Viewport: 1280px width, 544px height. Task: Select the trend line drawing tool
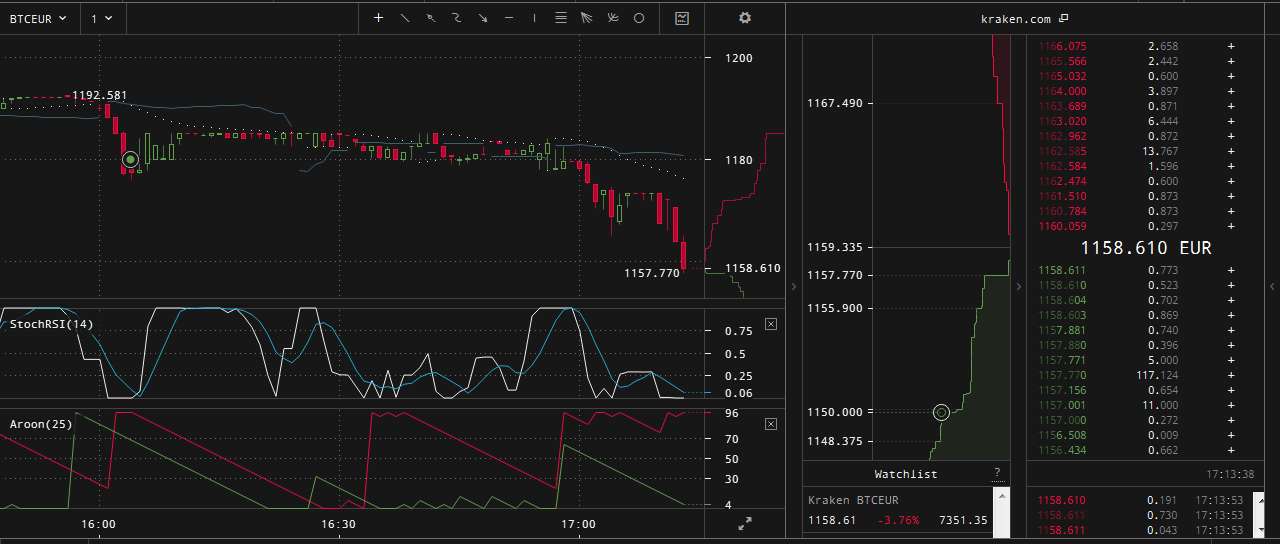tap(404, 18)
